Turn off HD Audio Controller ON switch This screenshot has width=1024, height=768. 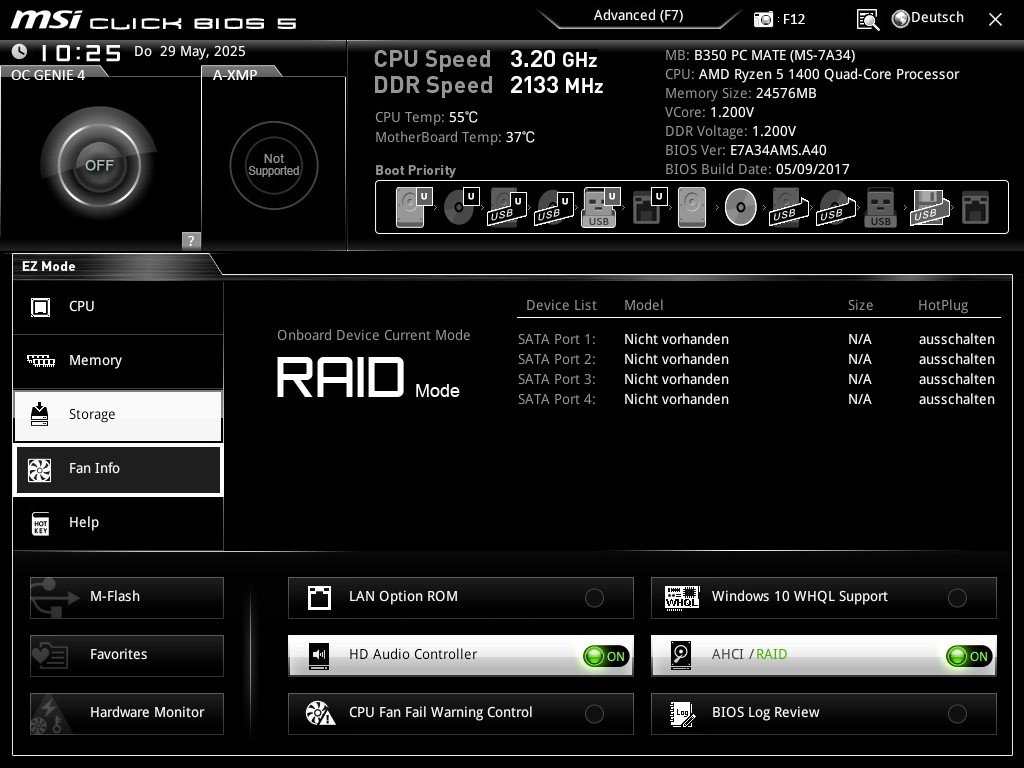click(x=606, y=656)
